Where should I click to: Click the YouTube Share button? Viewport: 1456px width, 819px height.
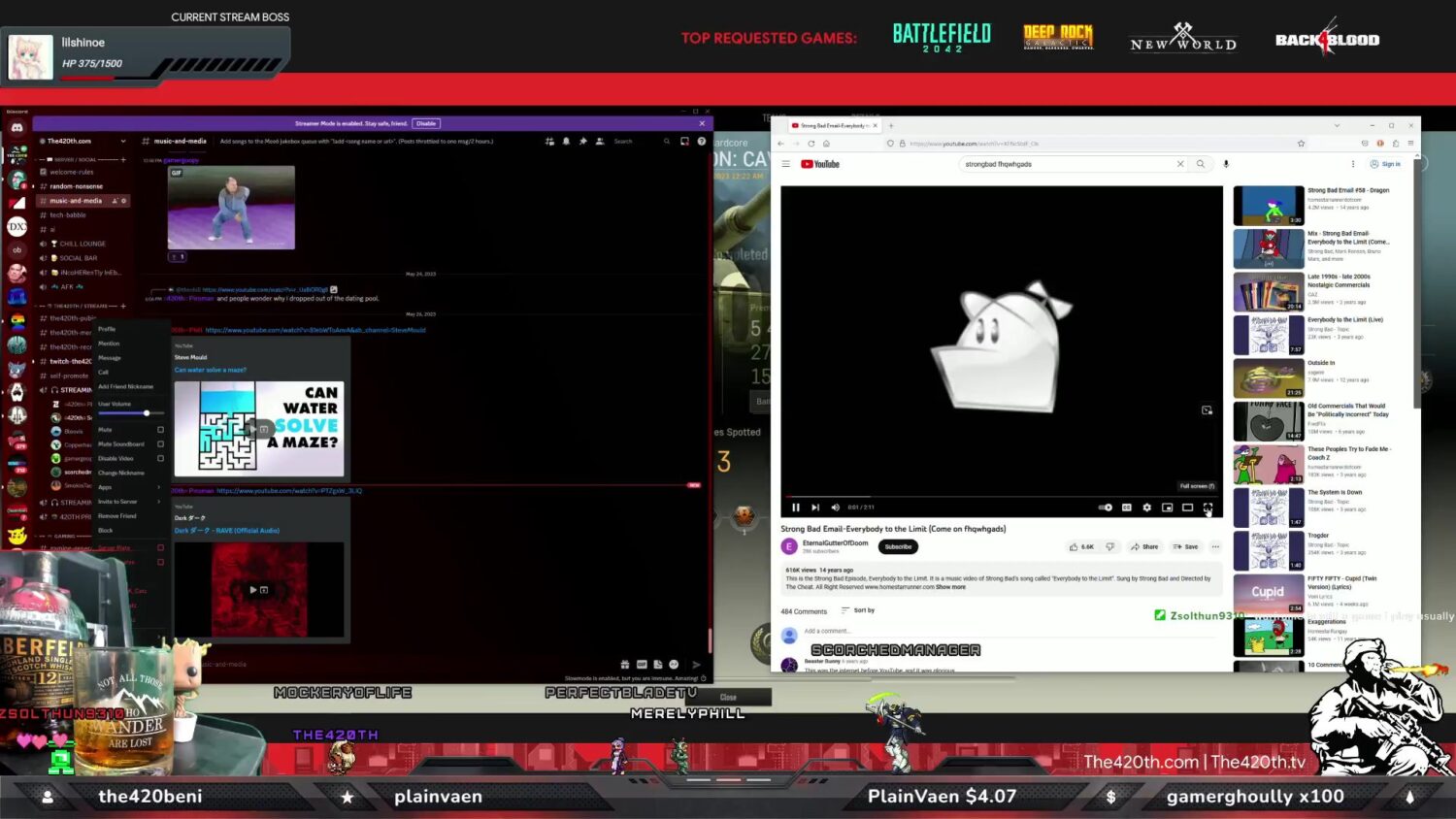pos(1144,546)
